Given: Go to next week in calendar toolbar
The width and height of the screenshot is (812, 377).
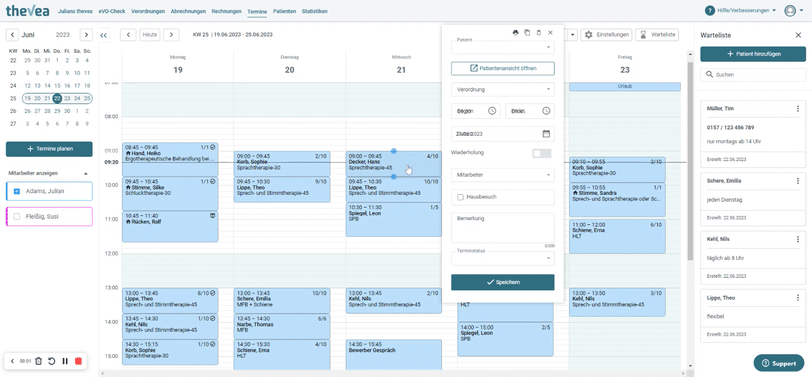Looking at the screenshot, I should [171, 35].
